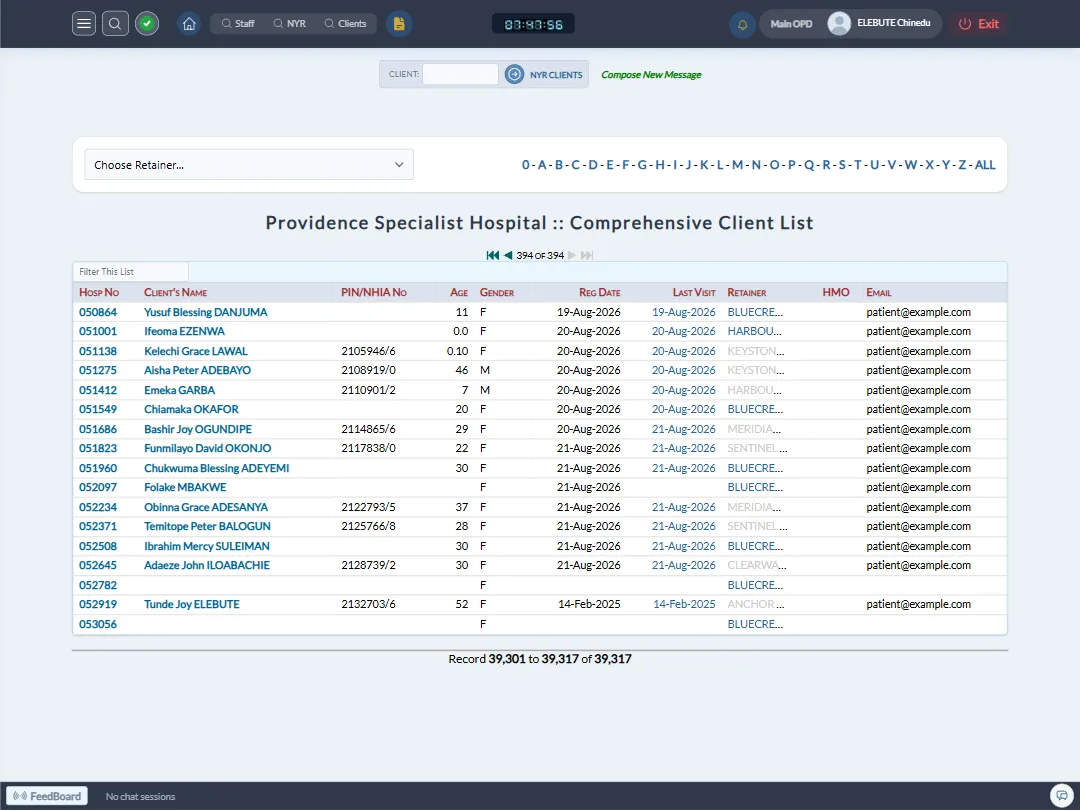Click the digital clock display
This screenshot has height=810, width=1080.
533,24
